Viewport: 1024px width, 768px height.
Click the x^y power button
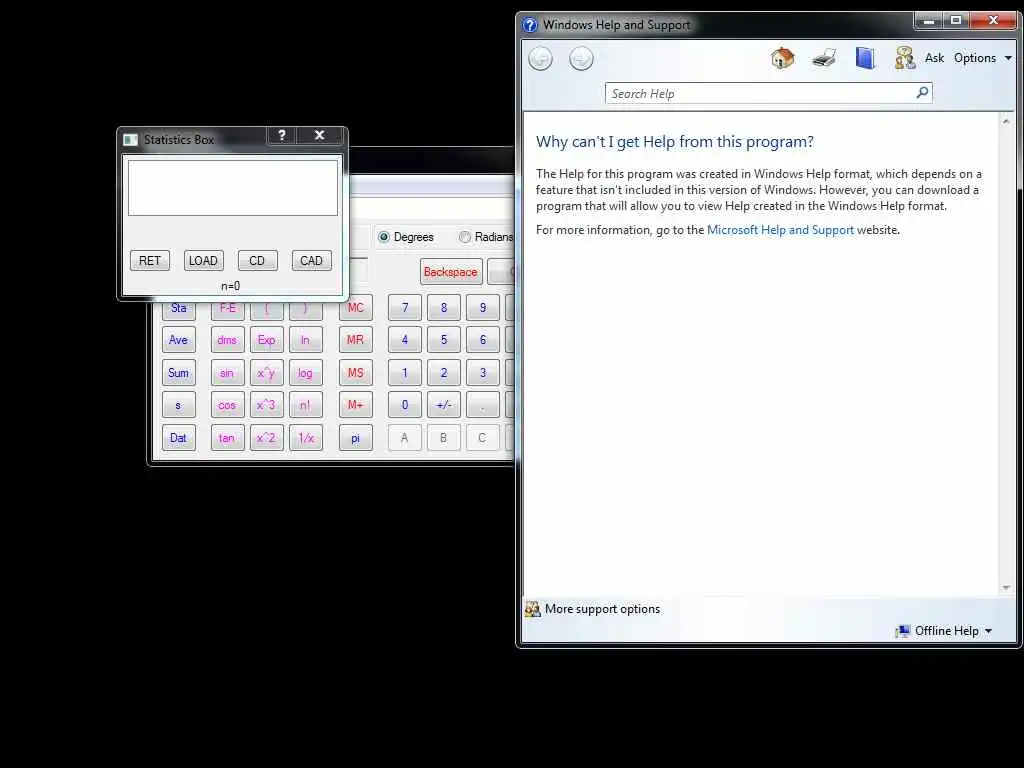[x=266, y=373]
